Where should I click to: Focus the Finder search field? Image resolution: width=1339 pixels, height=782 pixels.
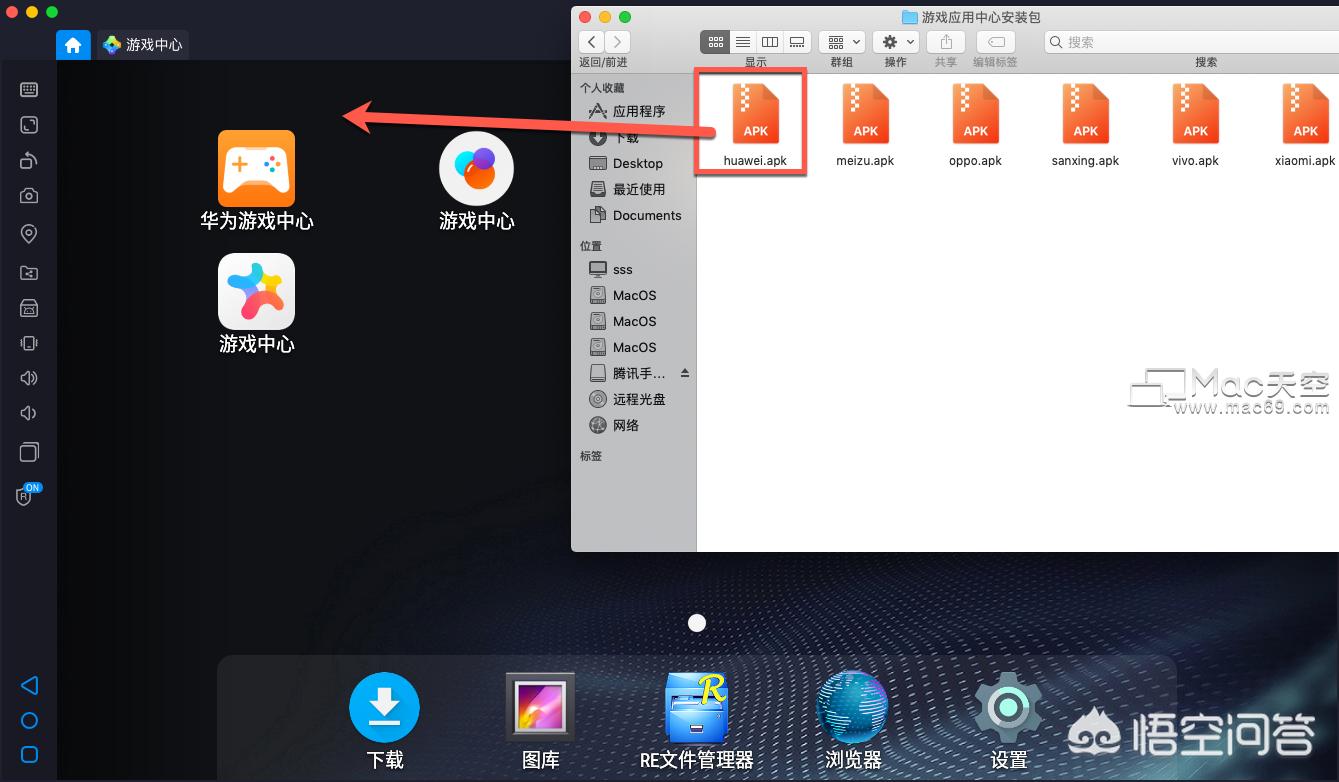pyautogui.click(x=1191, y=42)
